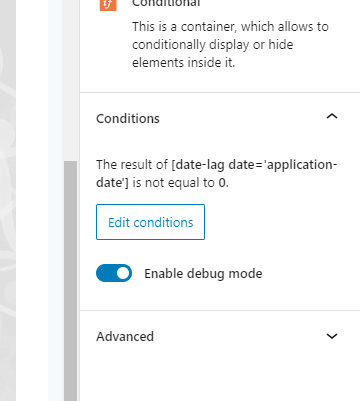Expand the Advanced section with its down chevron
Viewport: 360px width, 401px height.
(x=332, y=336)
